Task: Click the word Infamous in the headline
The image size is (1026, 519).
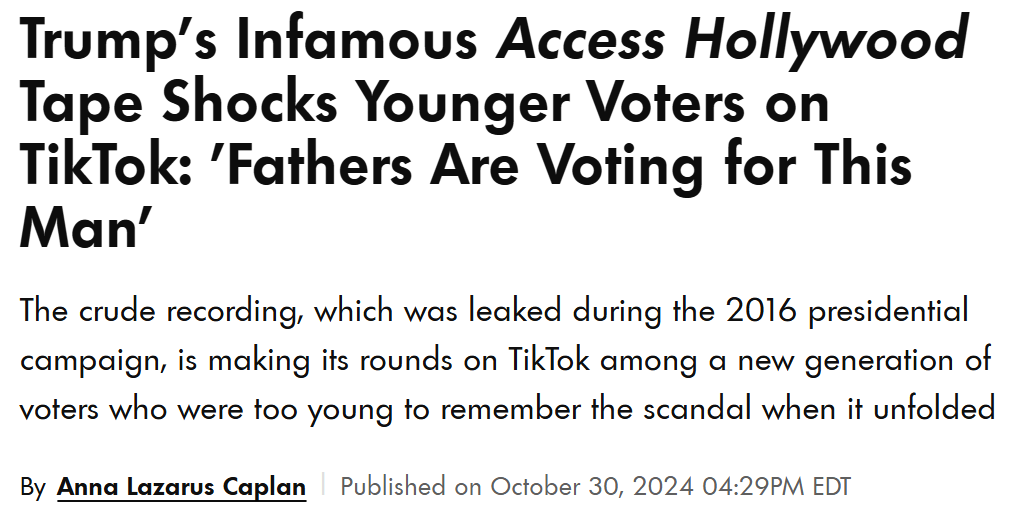Action: (x=357, y=39)
